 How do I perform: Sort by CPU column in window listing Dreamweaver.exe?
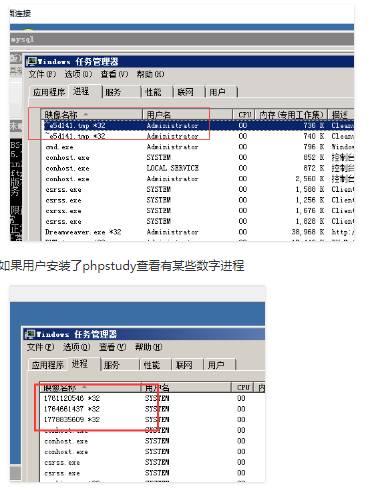pyautogui.click(x=244, y=115)
